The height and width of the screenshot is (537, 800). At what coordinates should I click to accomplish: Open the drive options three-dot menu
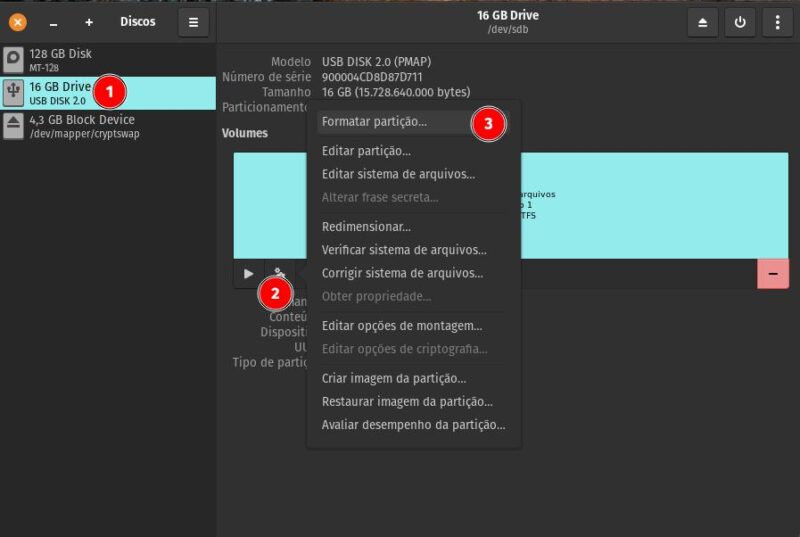coord(777,22)
